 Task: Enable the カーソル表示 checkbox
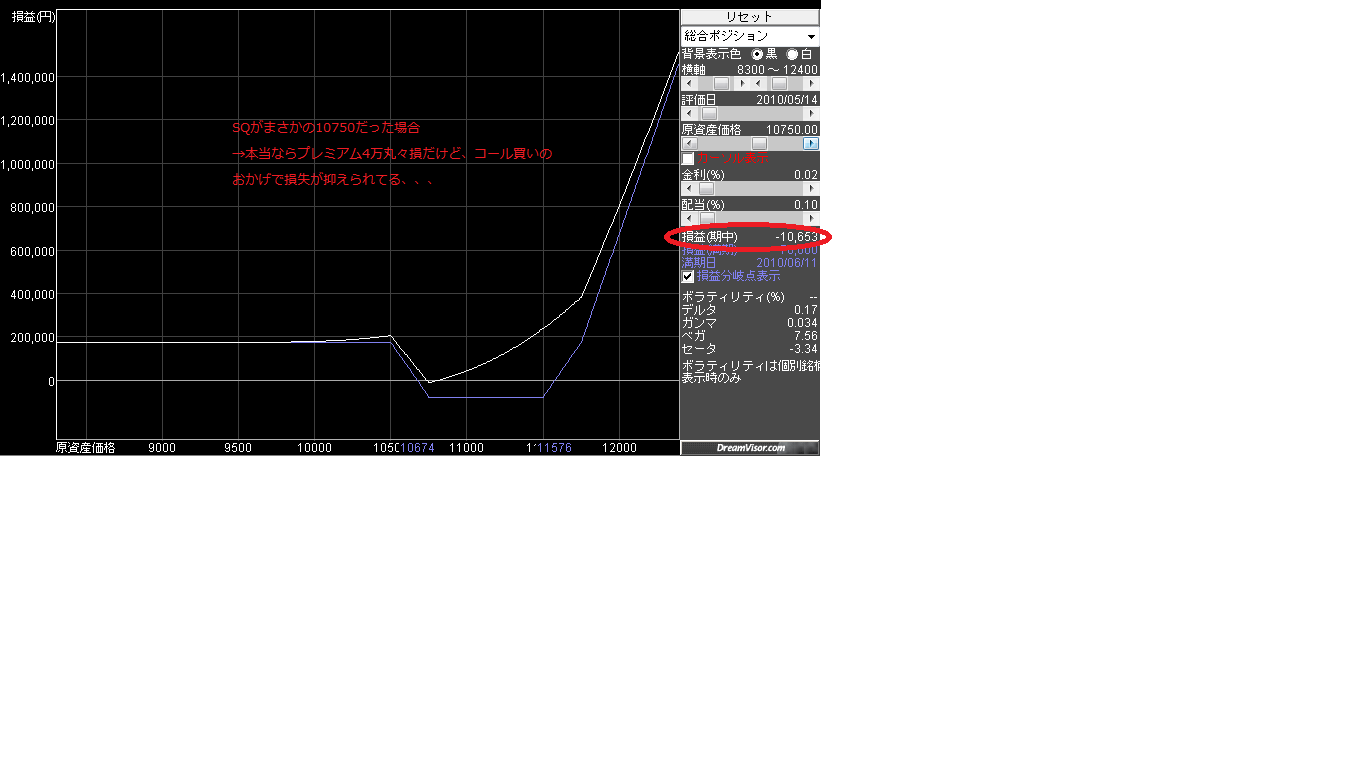(688, 159)
